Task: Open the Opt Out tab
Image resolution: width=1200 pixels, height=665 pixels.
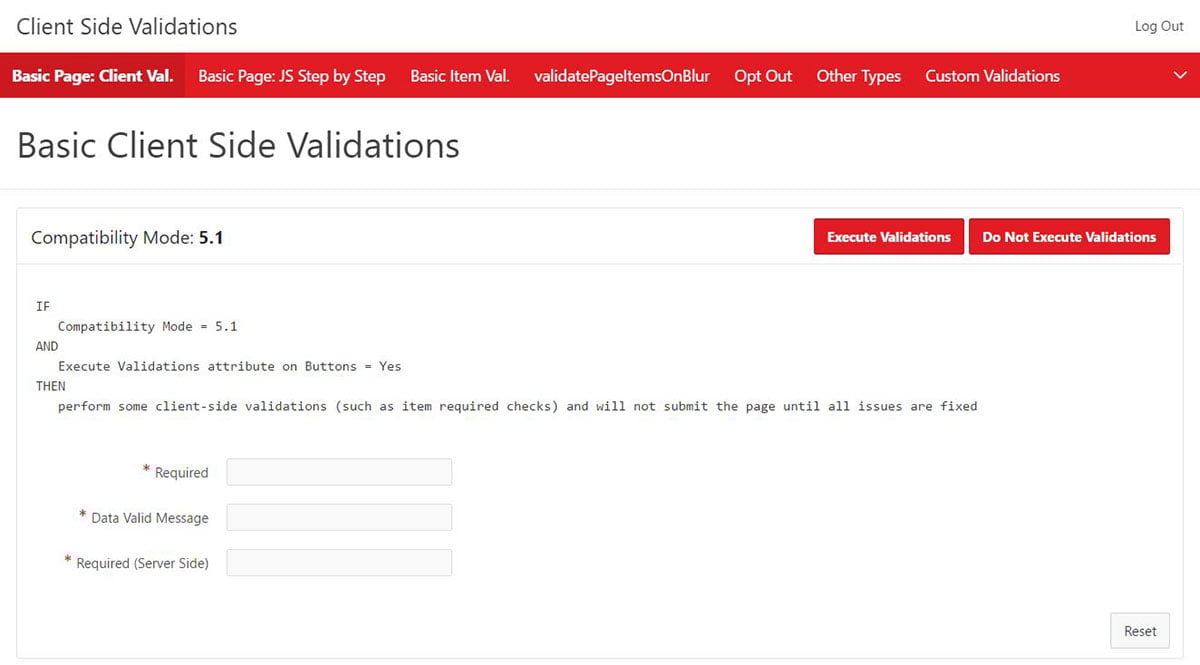Action: pyautogui.click(x=762, y=76)
